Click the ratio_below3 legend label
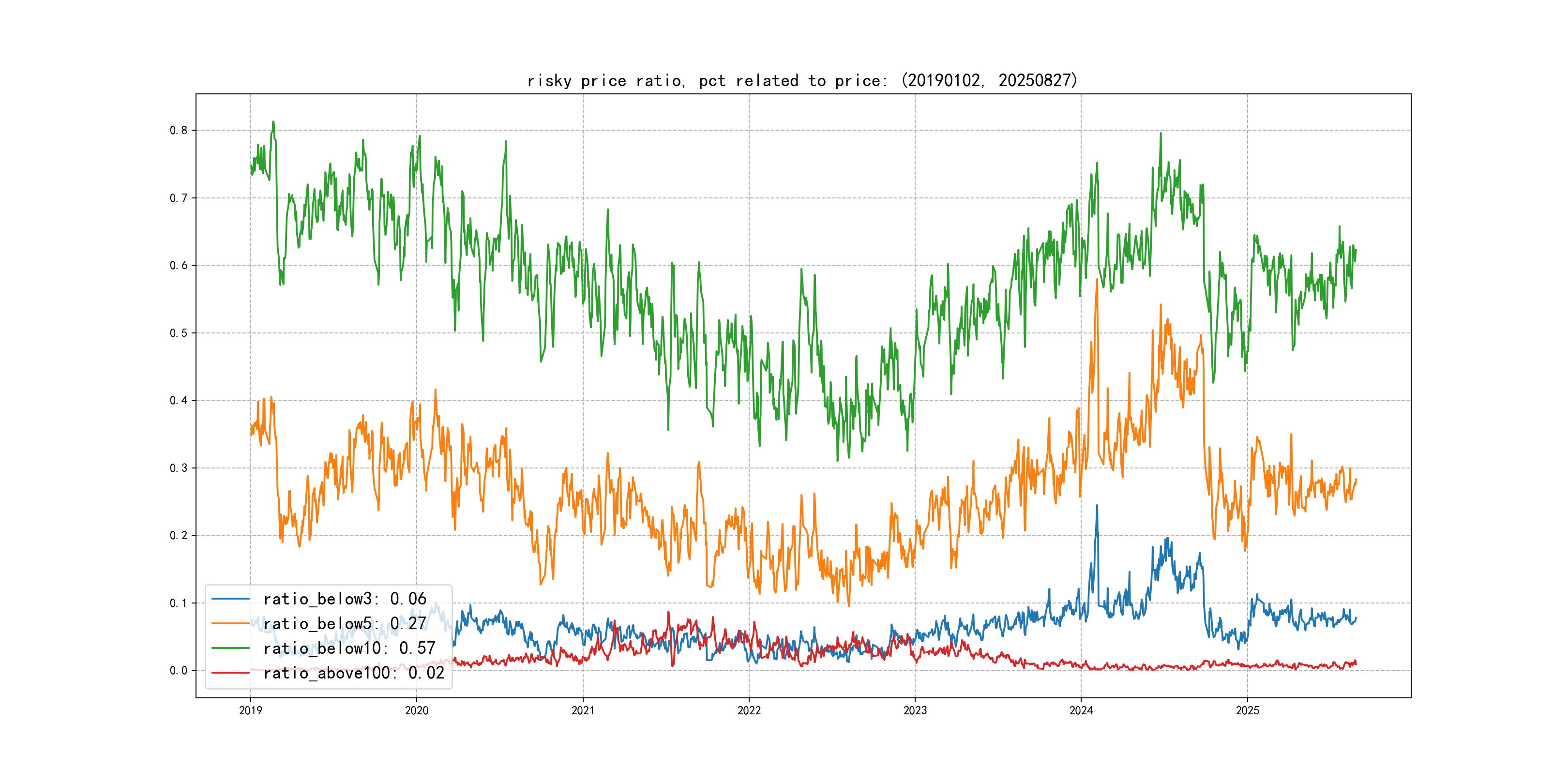Image resolution: width=1568 pixels, height=784 pixels. tap(345, 599)
